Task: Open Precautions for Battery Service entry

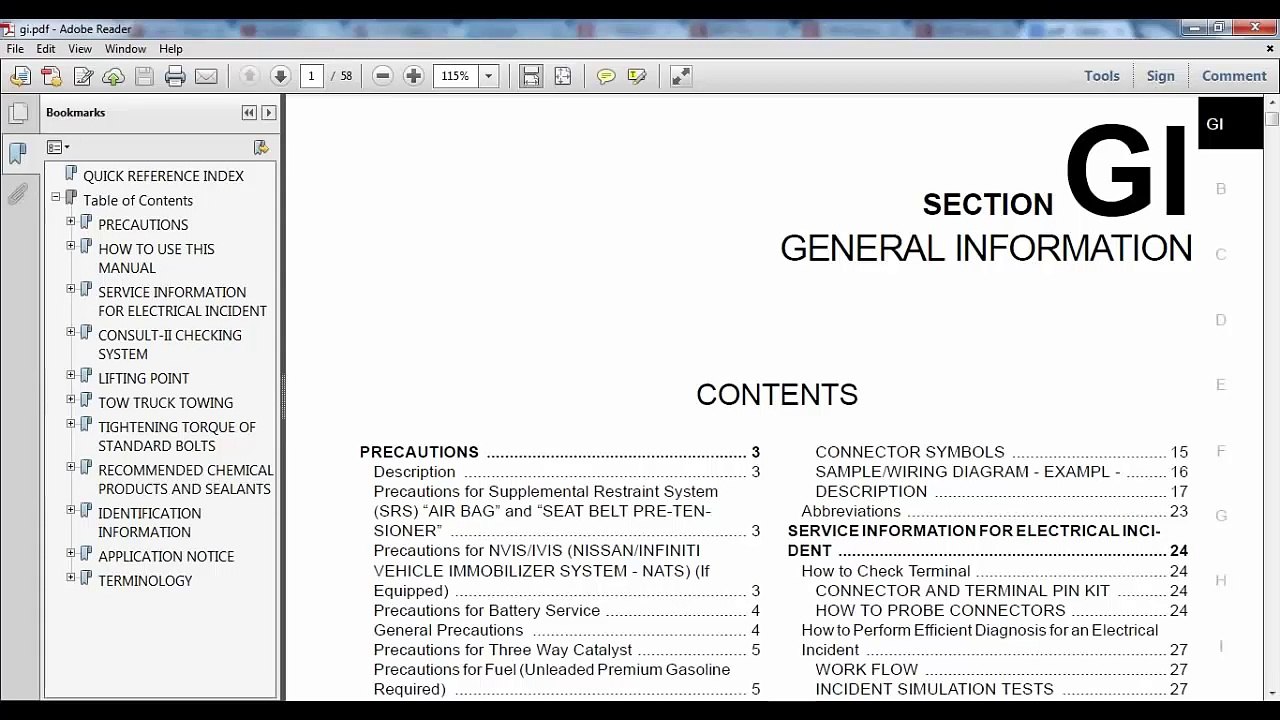Action: click(x=567, y=610)
